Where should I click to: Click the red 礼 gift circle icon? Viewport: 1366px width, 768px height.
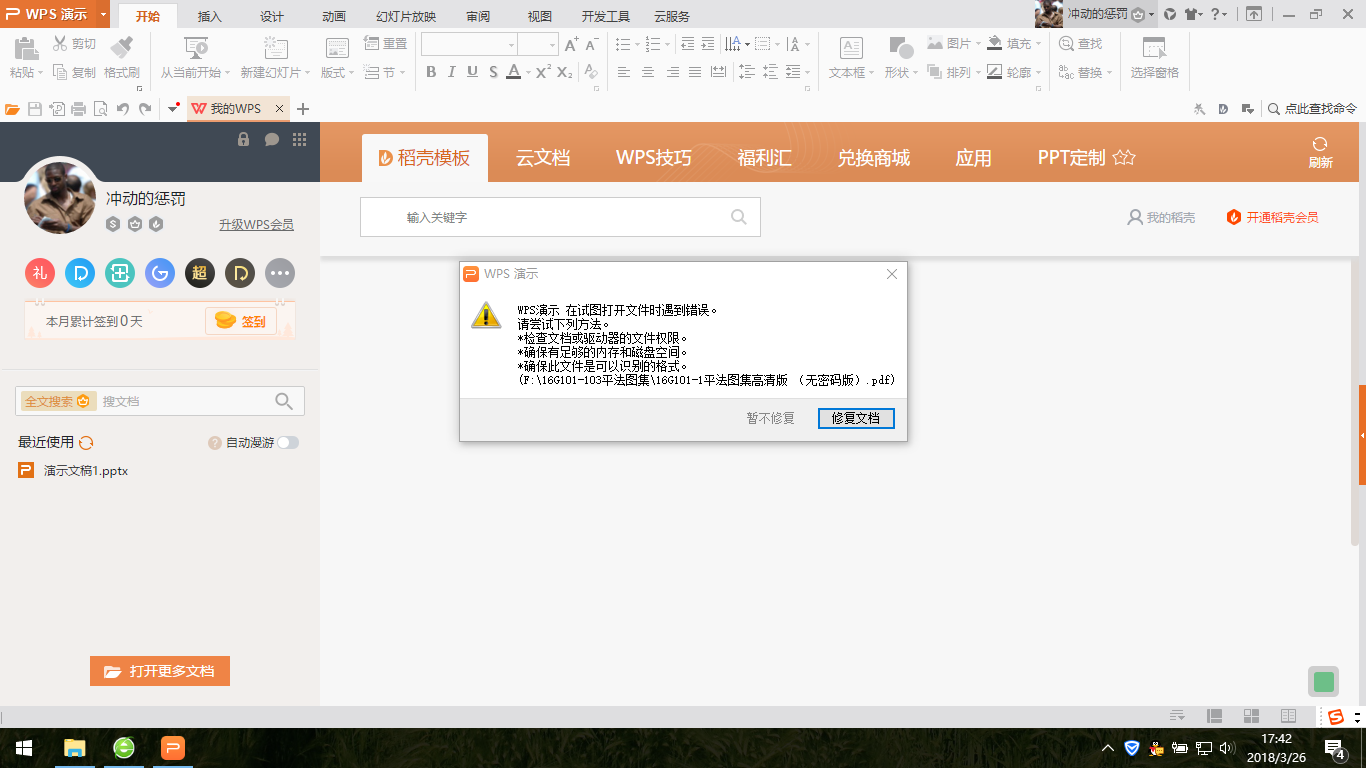point(40,272)
